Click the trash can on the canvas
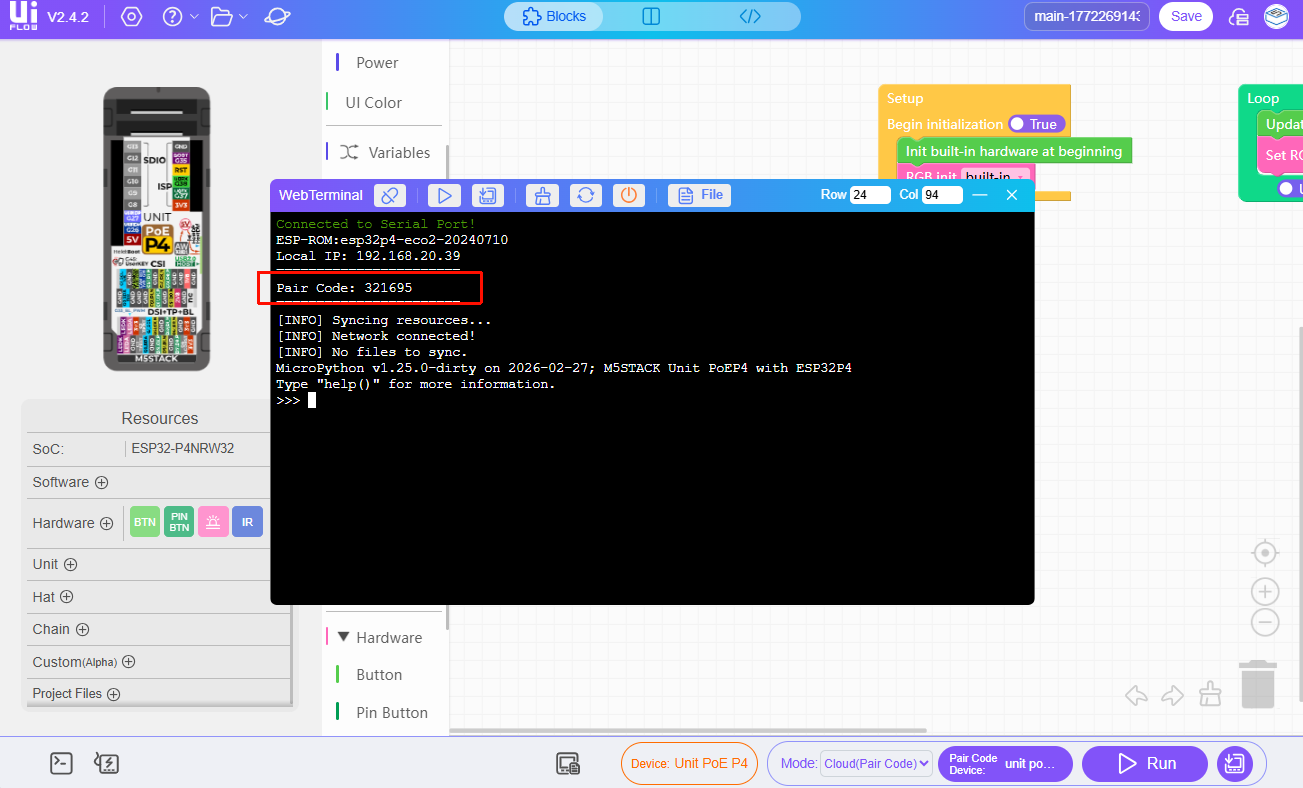1303x788 pixels. (x=1258, y=685)
